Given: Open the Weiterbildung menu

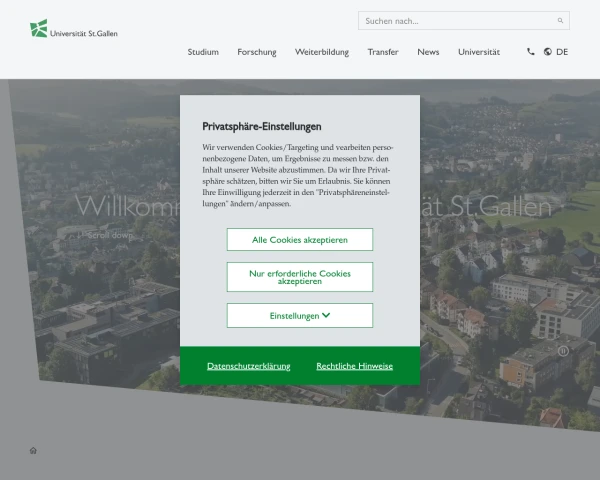Looking at the screenshot, I should (x=322, y=52).
